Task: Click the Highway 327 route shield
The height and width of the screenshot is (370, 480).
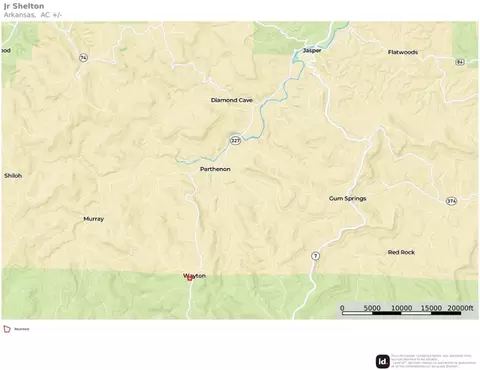Action: point(235,140)
